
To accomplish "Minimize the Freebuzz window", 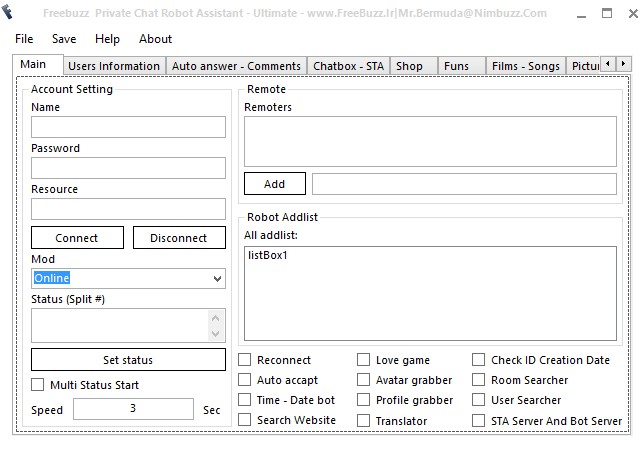I will 581,14.
